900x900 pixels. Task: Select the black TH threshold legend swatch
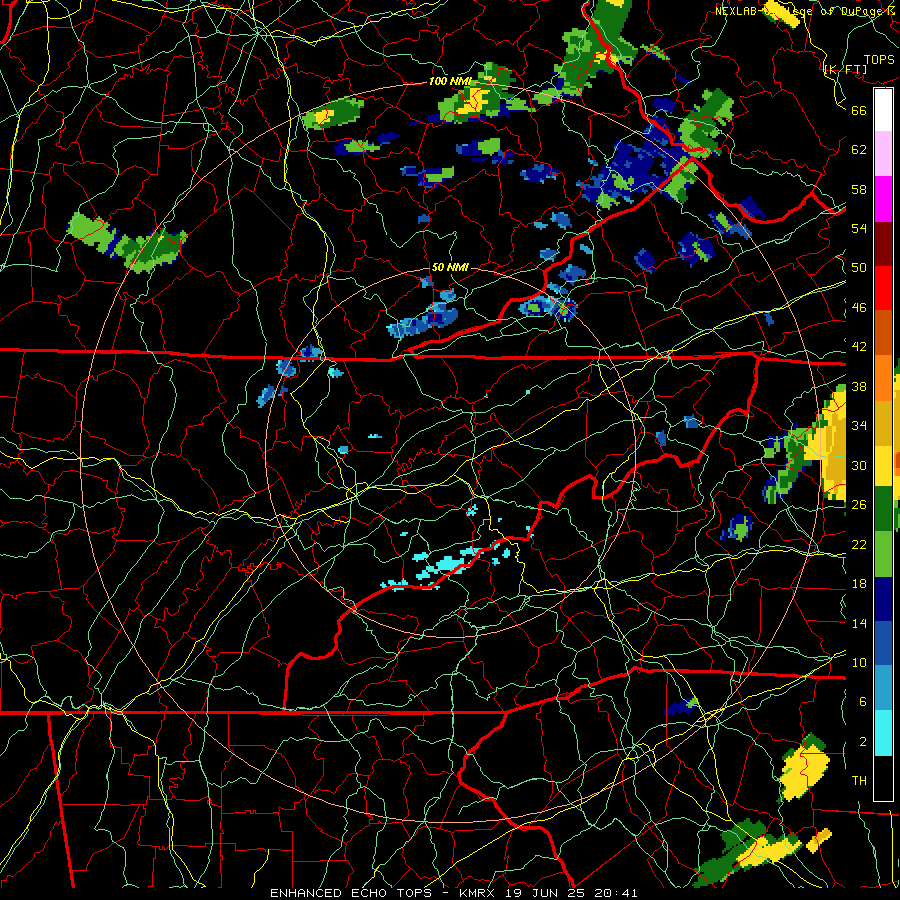pyautogui.click(x=883, y=778)
